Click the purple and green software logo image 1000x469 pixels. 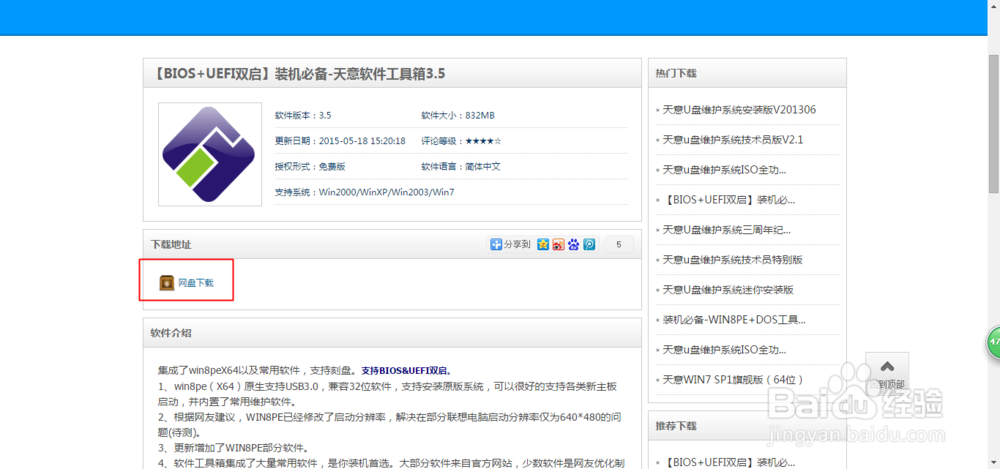tap(209, 154)
